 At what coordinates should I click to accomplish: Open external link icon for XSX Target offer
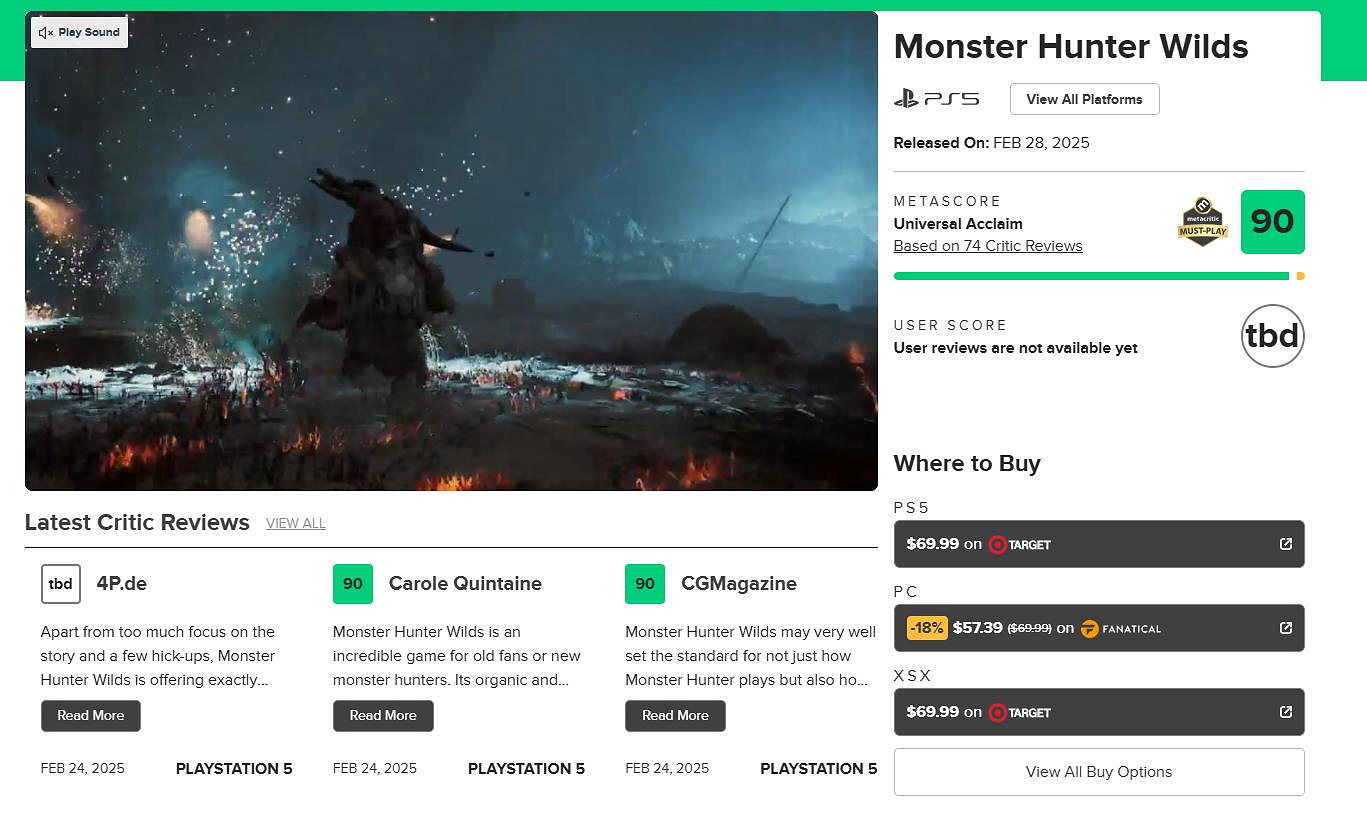(1285, 712)
